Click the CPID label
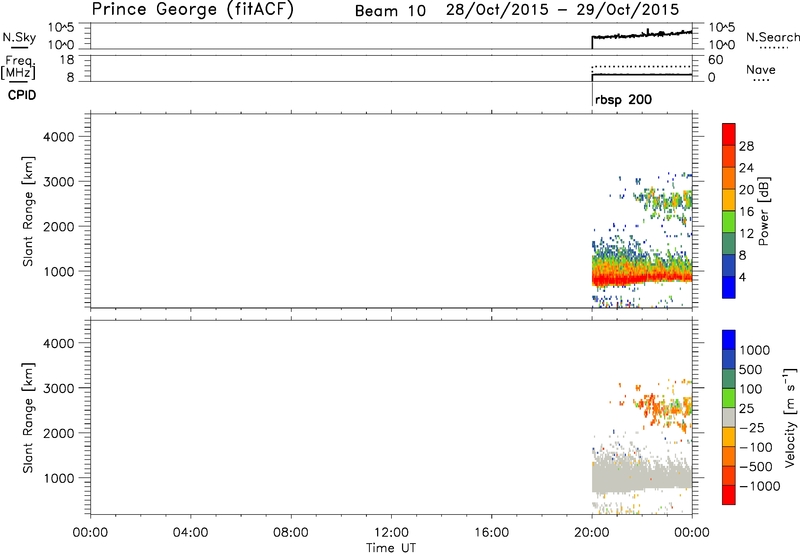 tap(22, 95)
